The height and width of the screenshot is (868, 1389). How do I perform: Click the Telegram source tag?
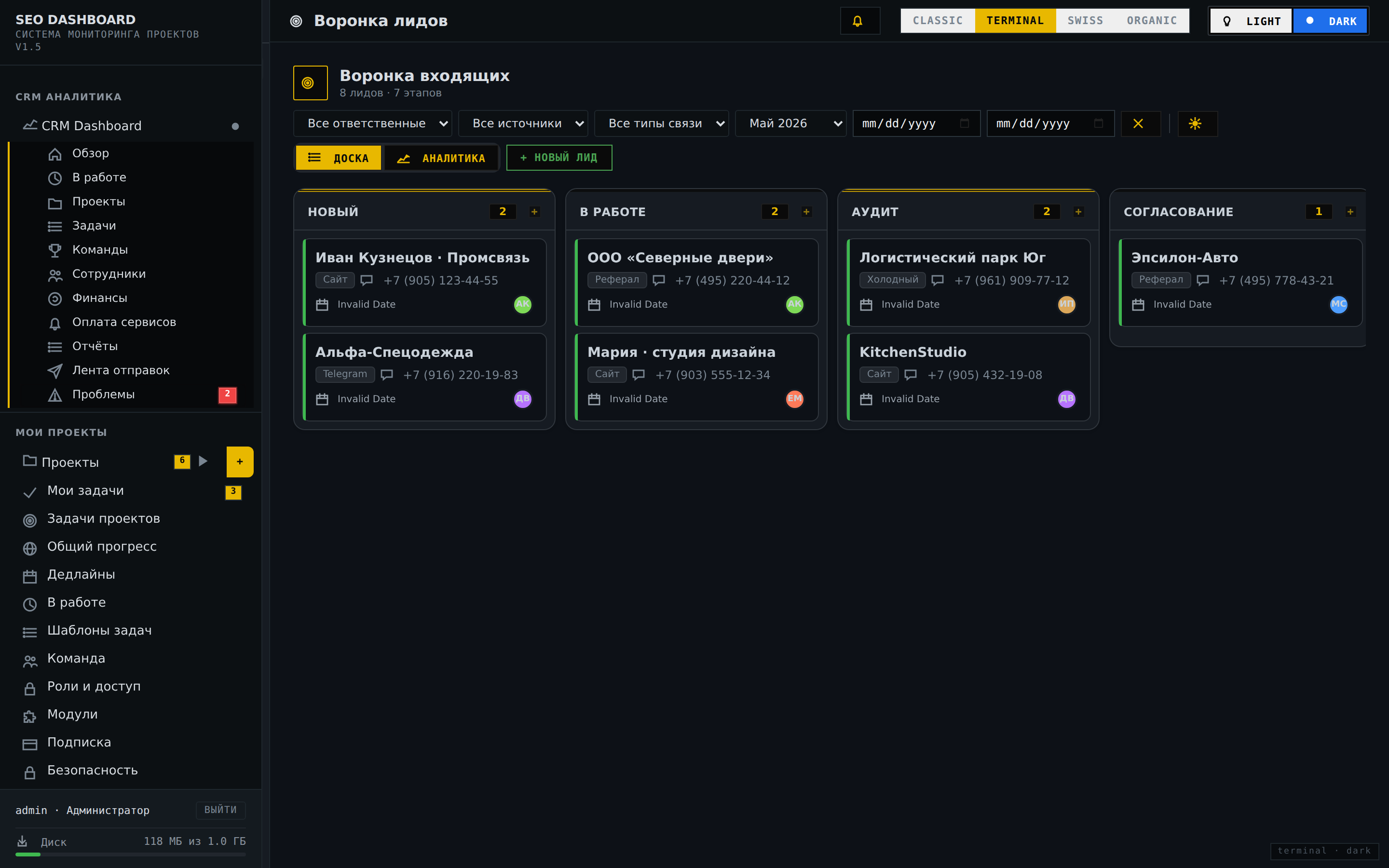coord(345,374)
